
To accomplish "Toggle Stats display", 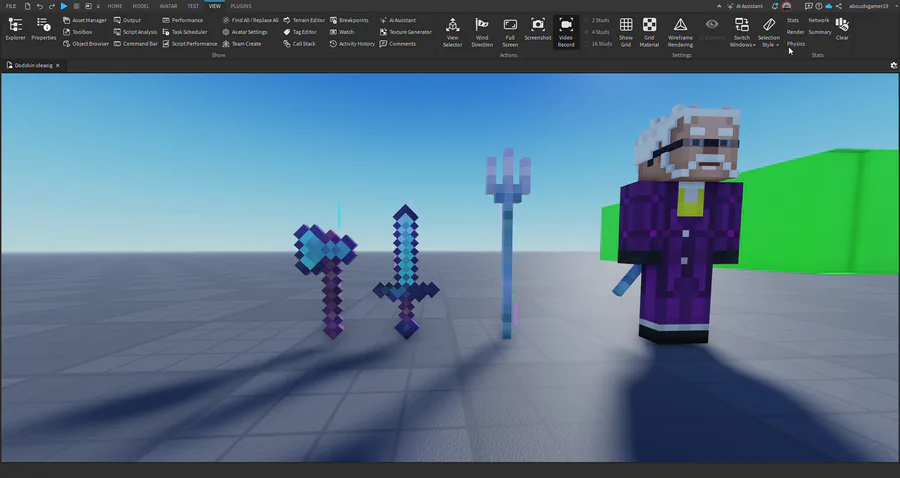I will (x=793, y=20).
